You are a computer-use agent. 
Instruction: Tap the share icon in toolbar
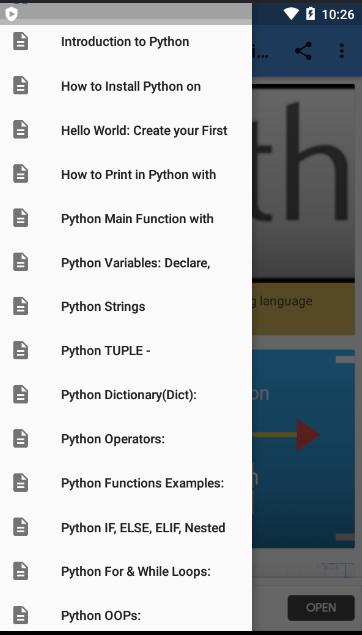click(303, 51)
